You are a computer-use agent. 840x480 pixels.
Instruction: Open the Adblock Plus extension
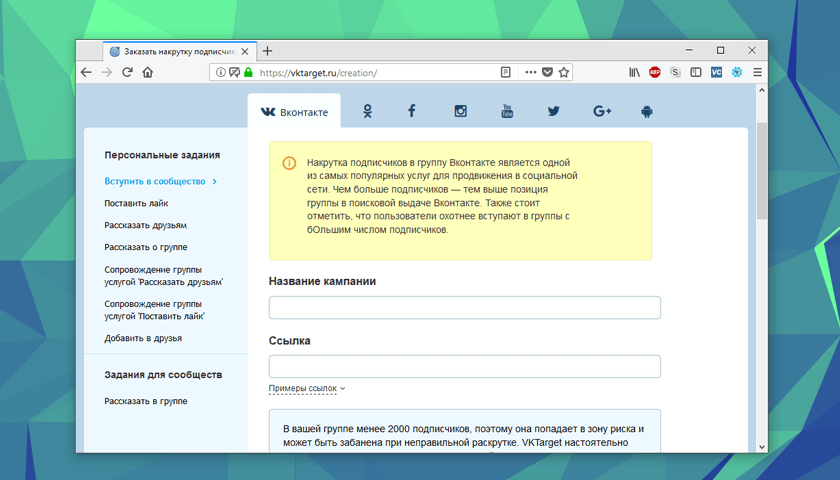click(x=655, y=72)
